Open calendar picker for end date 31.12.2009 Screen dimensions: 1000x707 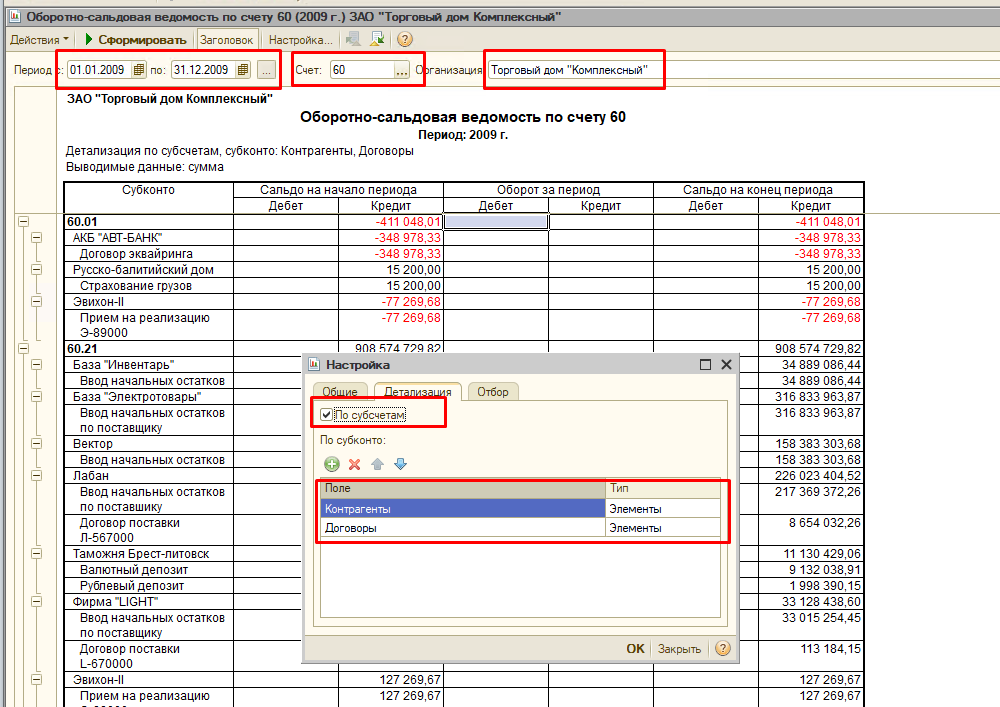pos(242,70)
